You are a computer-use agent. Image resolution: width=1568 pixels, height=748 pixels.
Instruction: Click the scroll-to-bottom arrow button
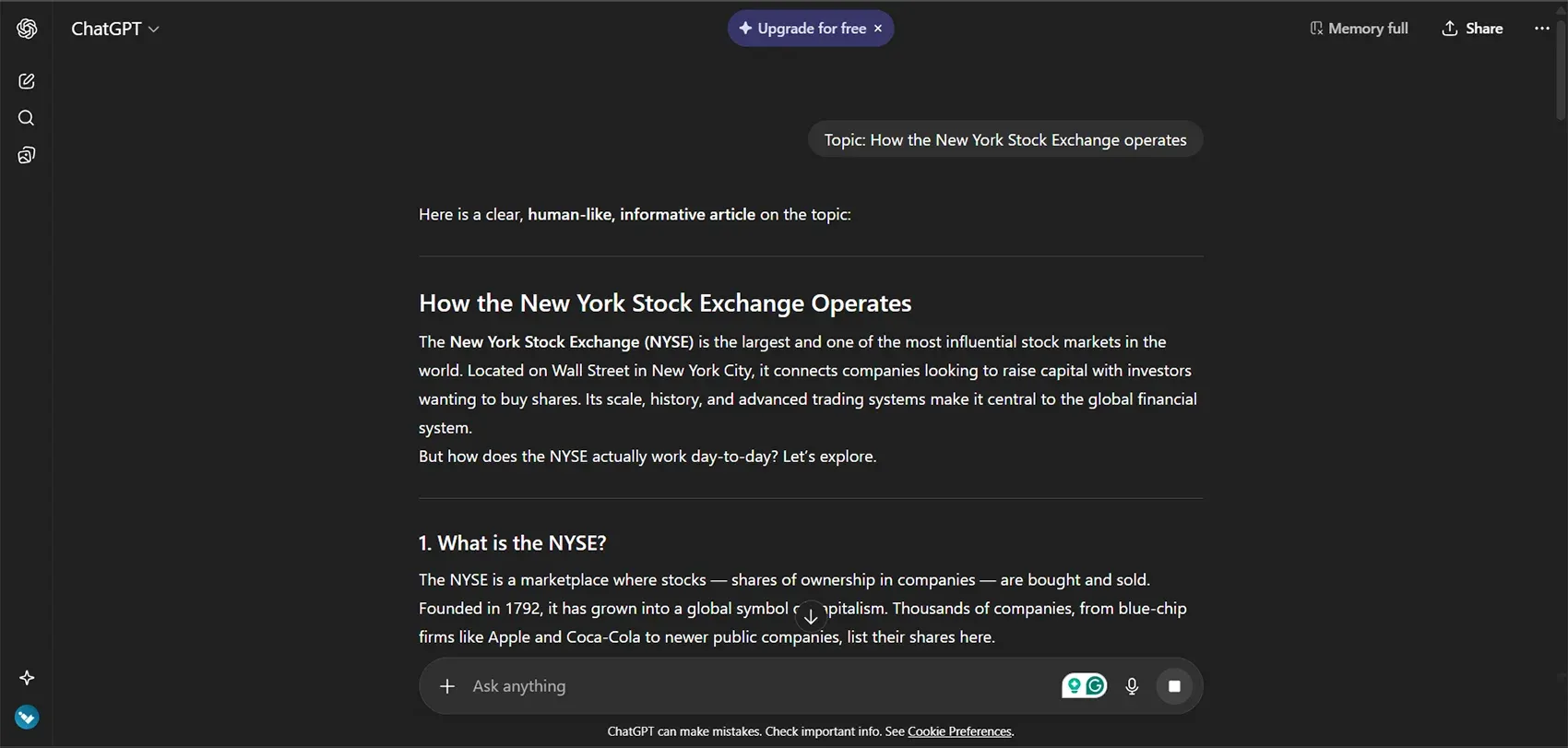[x=810, y=616]
